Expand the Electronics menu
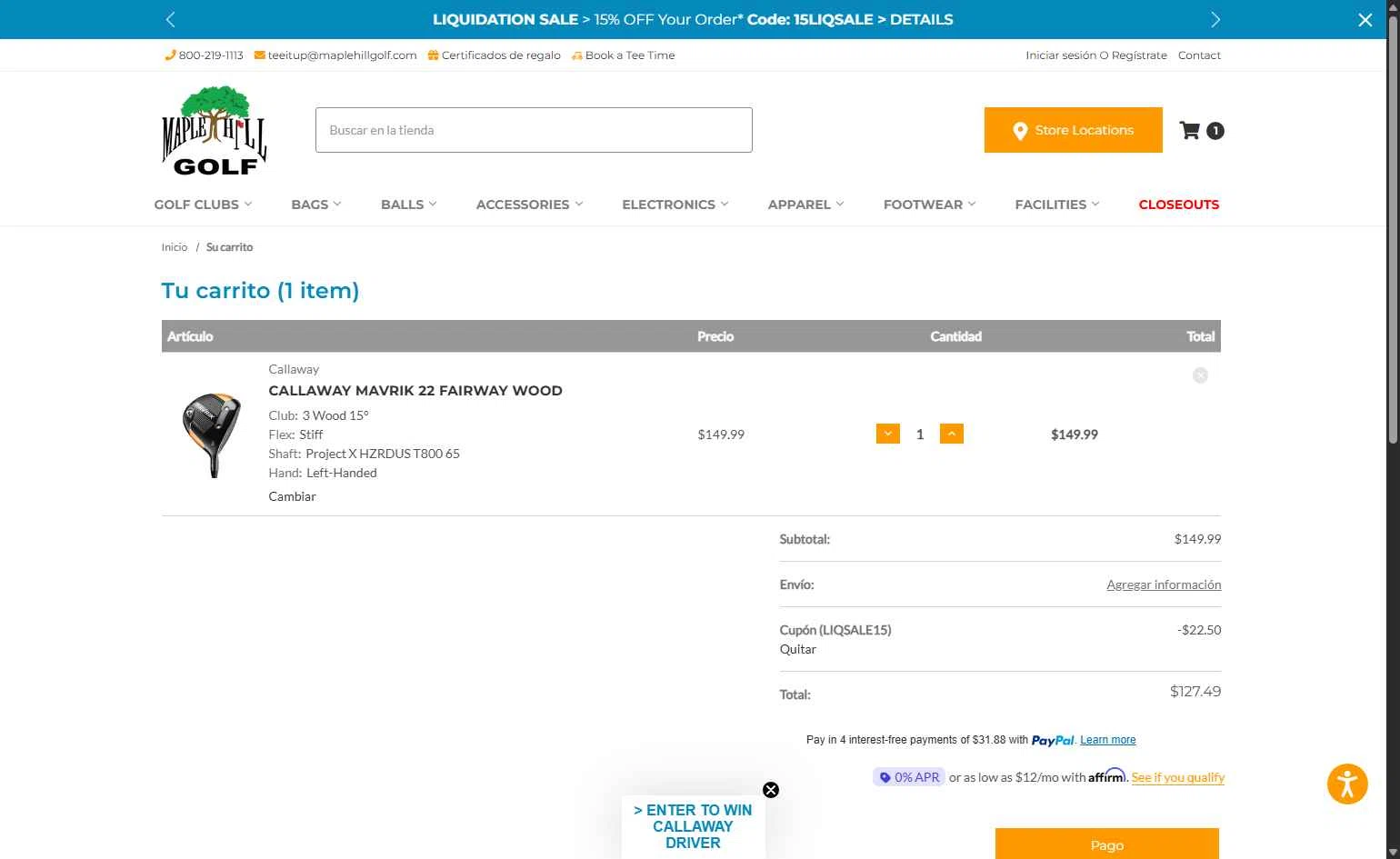Viewport: 1400px width, 859px height. 675,205
